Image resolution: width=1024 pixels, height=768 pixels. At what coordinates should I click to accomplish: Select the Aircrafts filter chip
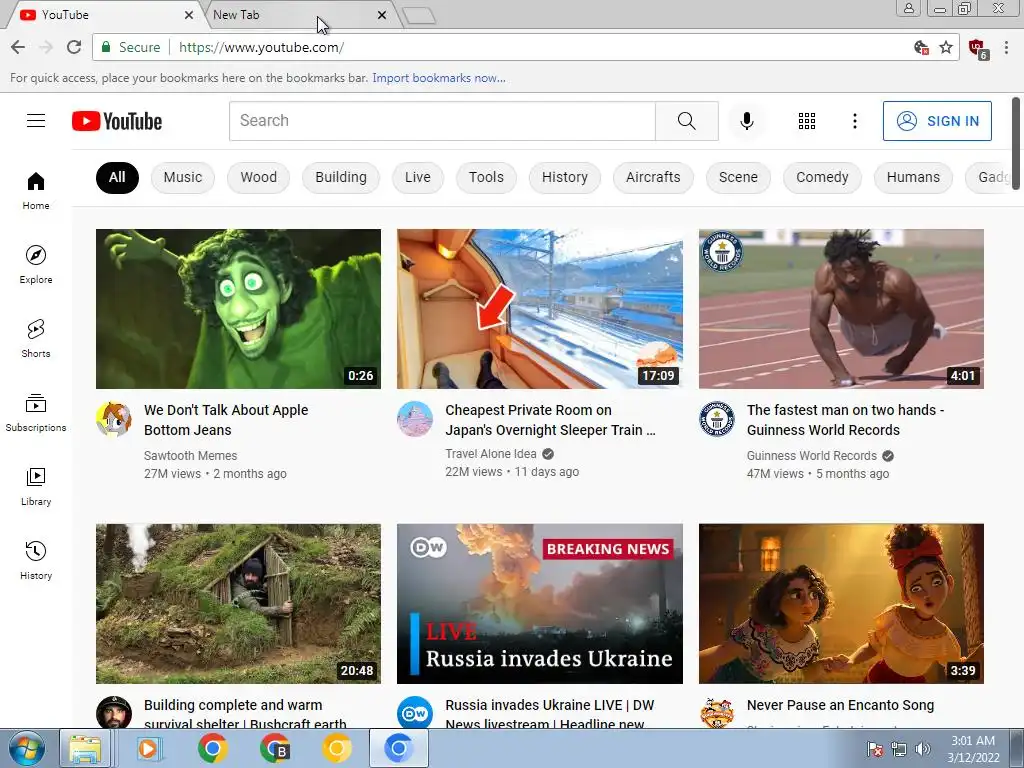(x=653, y=178)
